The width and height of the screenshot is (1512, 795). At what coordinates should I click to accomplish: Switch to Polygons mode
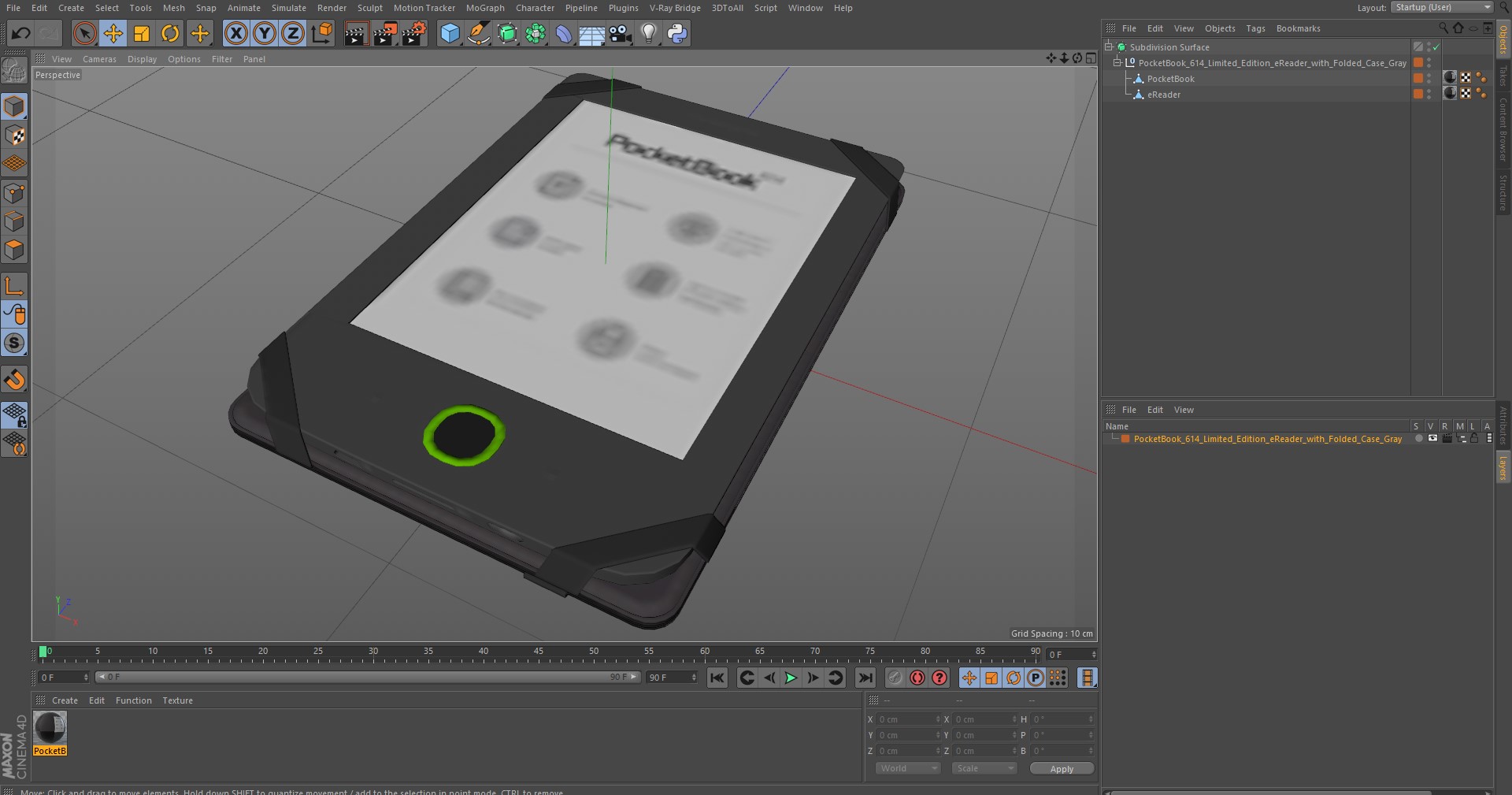(x=15, y=251)
